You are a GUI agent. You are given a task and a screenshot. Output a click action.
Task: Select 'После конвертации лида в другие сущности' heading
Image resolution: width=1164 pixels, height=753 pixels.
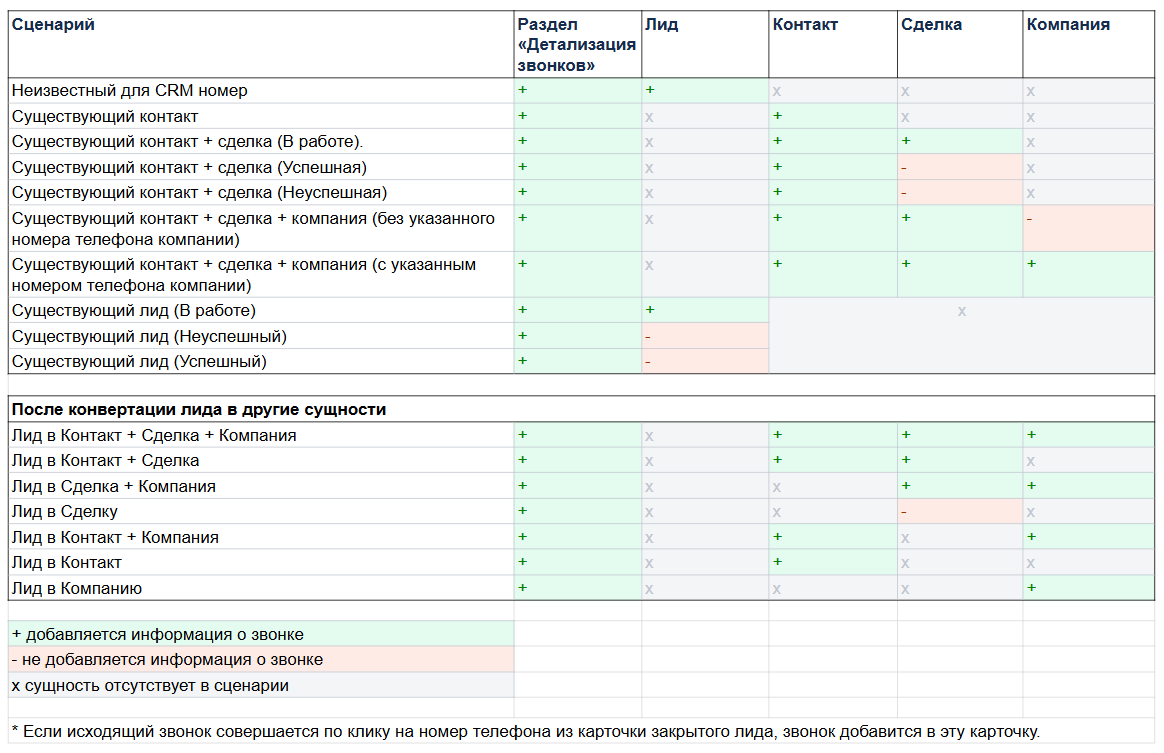[x=199, y=410]
